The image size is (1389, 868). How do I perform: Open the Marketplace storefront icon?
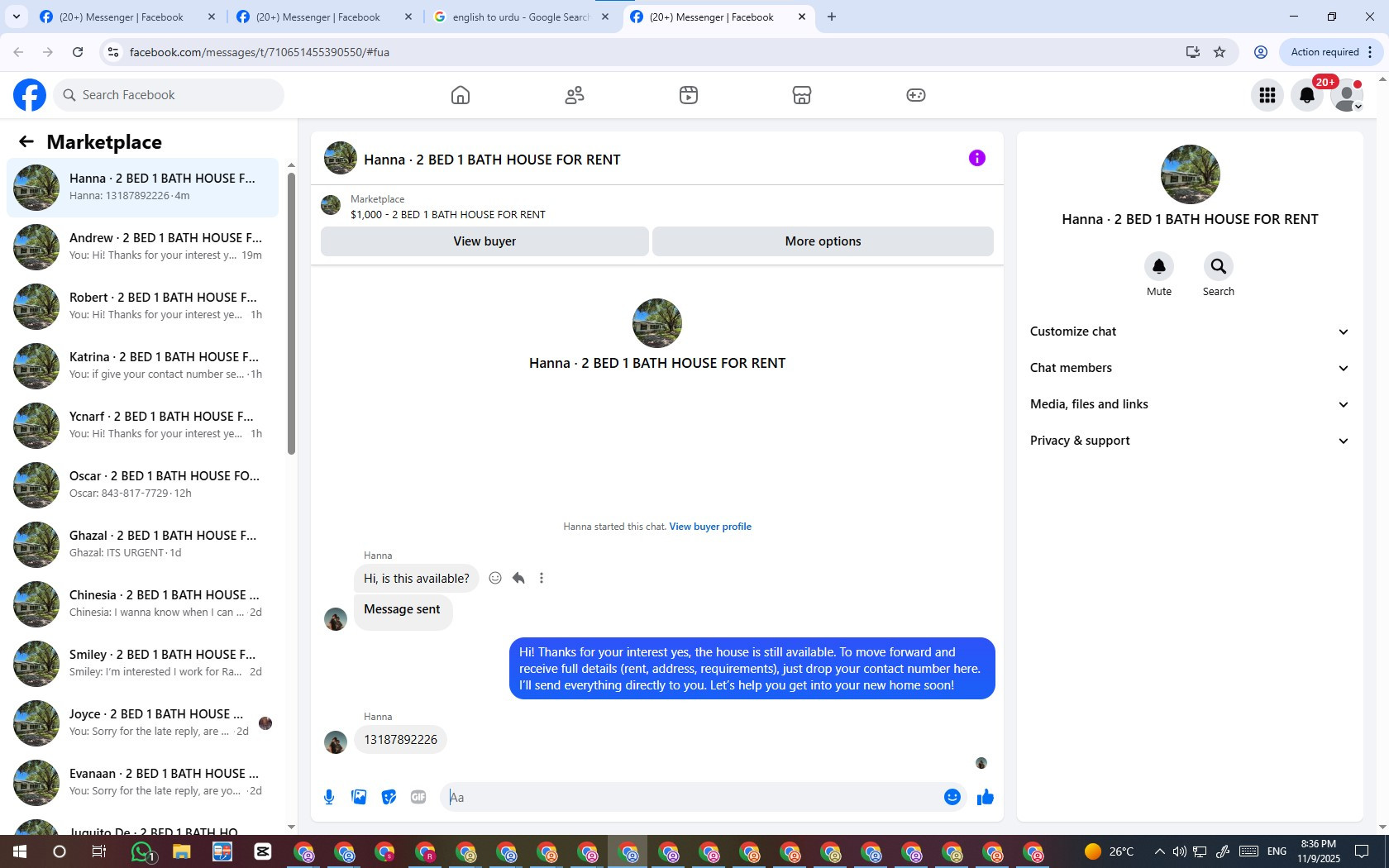click(802, 95)
